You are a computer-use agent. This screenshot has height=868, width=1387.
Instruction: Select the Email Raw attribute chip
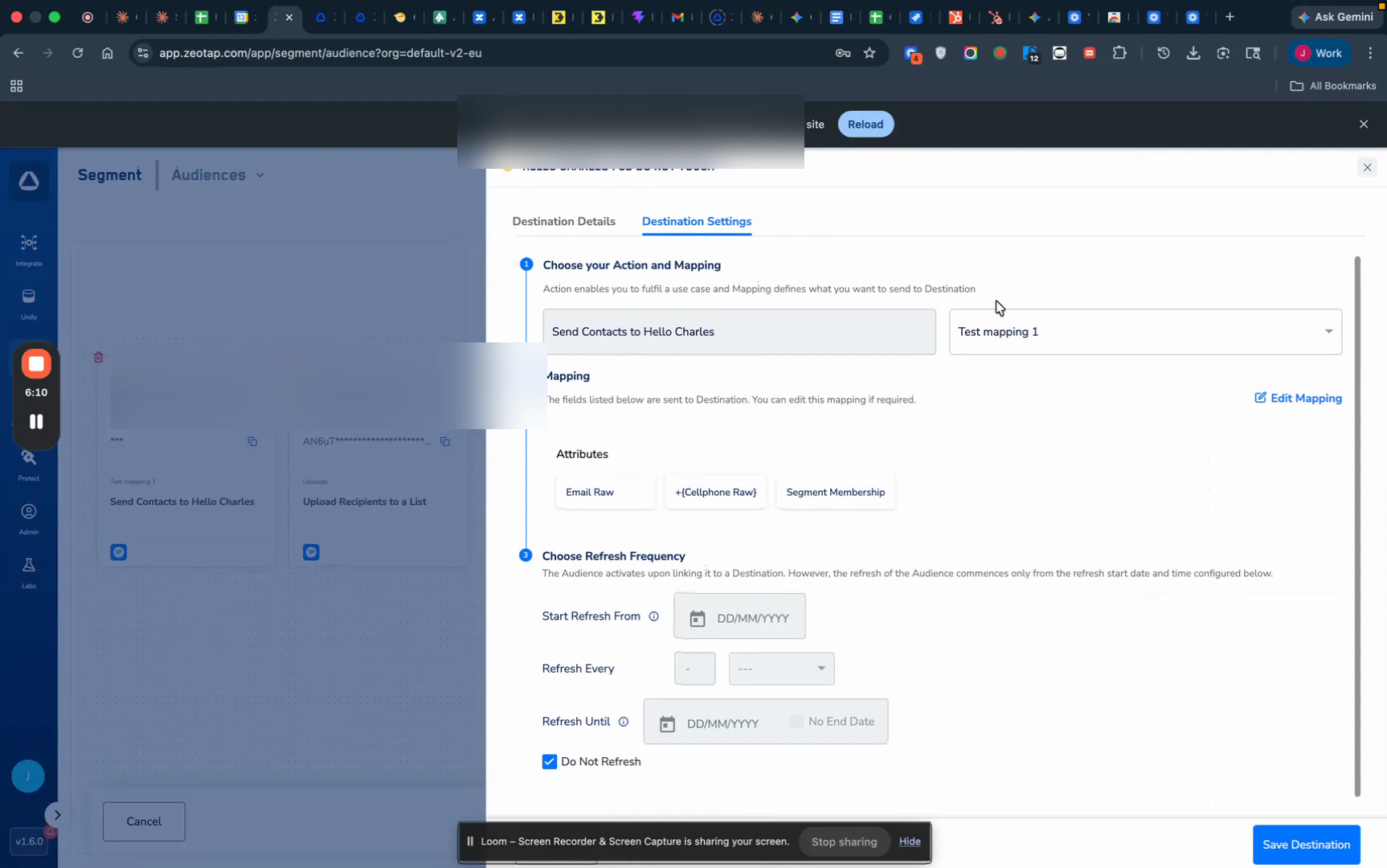(606, 492)
